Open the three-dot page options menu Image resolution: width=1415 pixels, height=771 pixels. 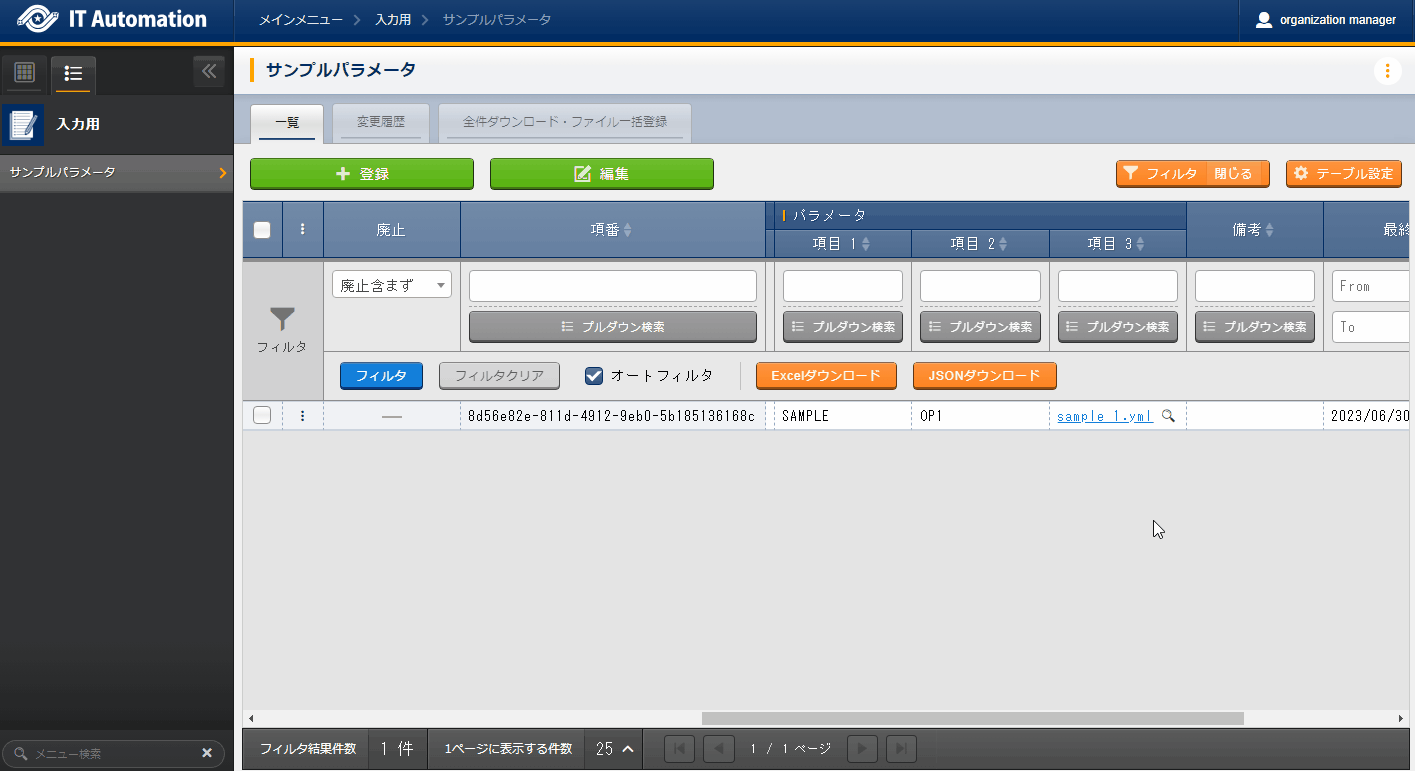pos(1387,71)
